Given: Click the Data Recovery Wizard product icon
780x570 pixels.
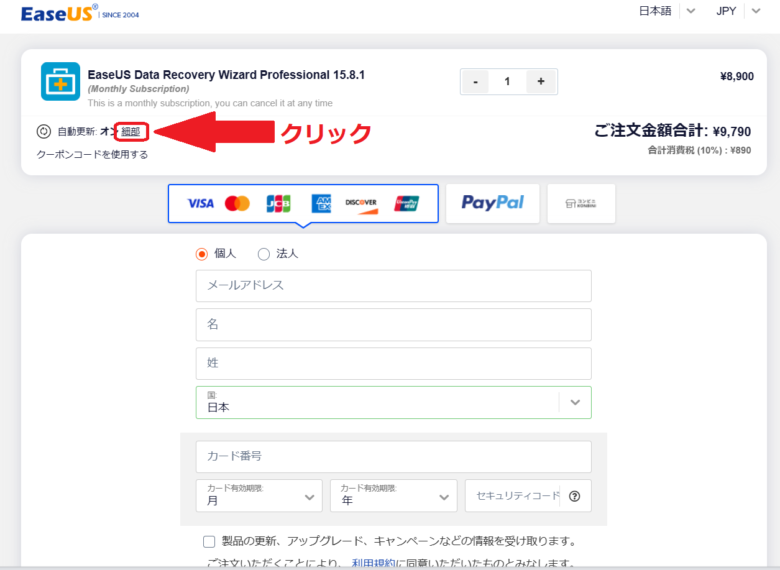Looking at the screenshot, I should click(60, 82).
